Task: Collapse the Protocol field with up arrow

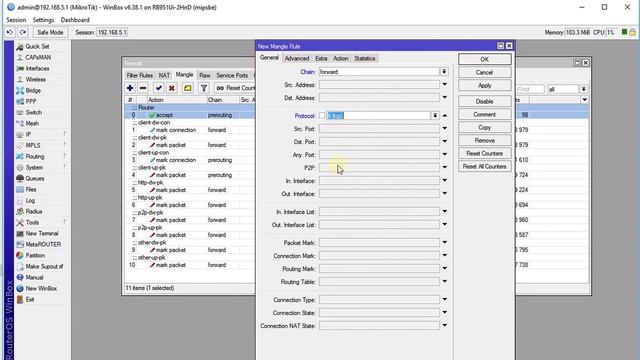Action: [444, 116]
